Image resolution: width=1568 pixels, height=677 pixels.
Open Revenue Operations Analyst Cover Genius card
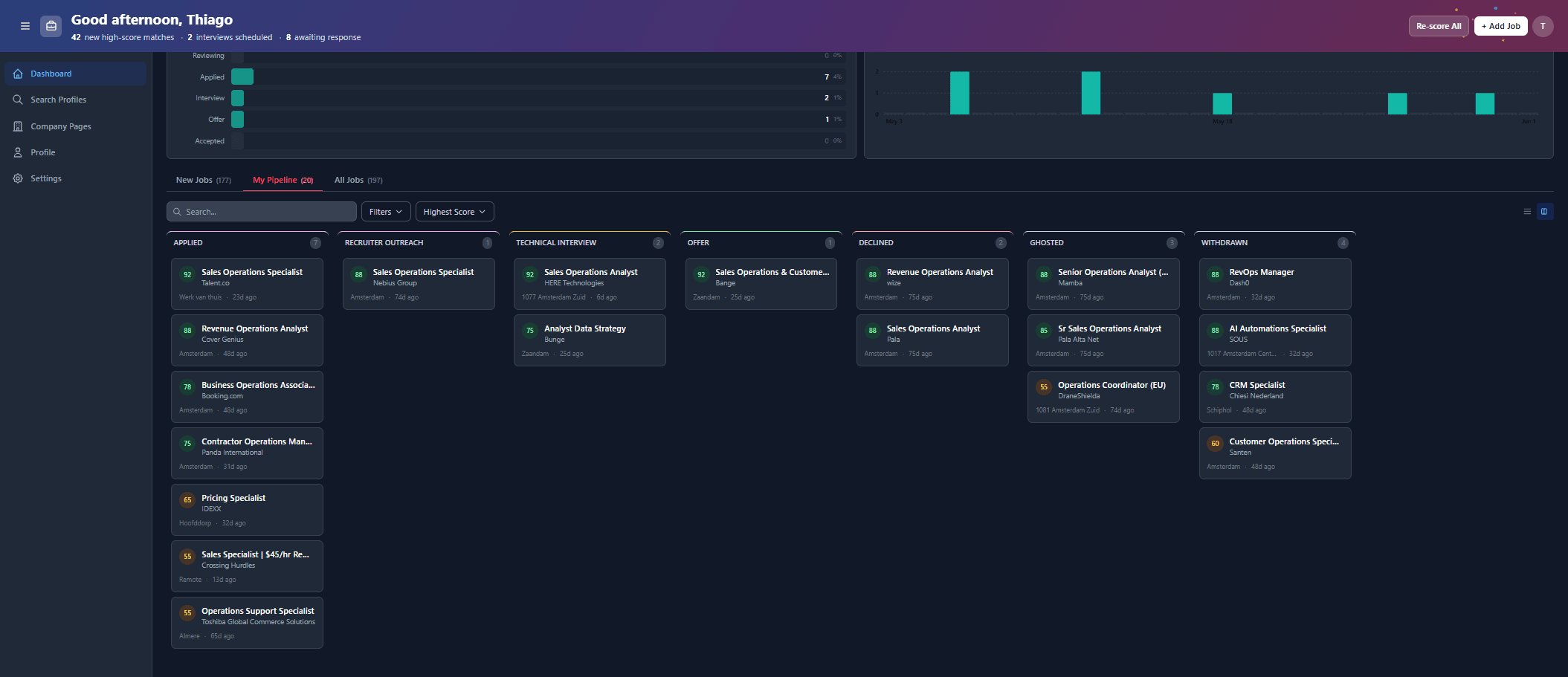coord(247,340)
